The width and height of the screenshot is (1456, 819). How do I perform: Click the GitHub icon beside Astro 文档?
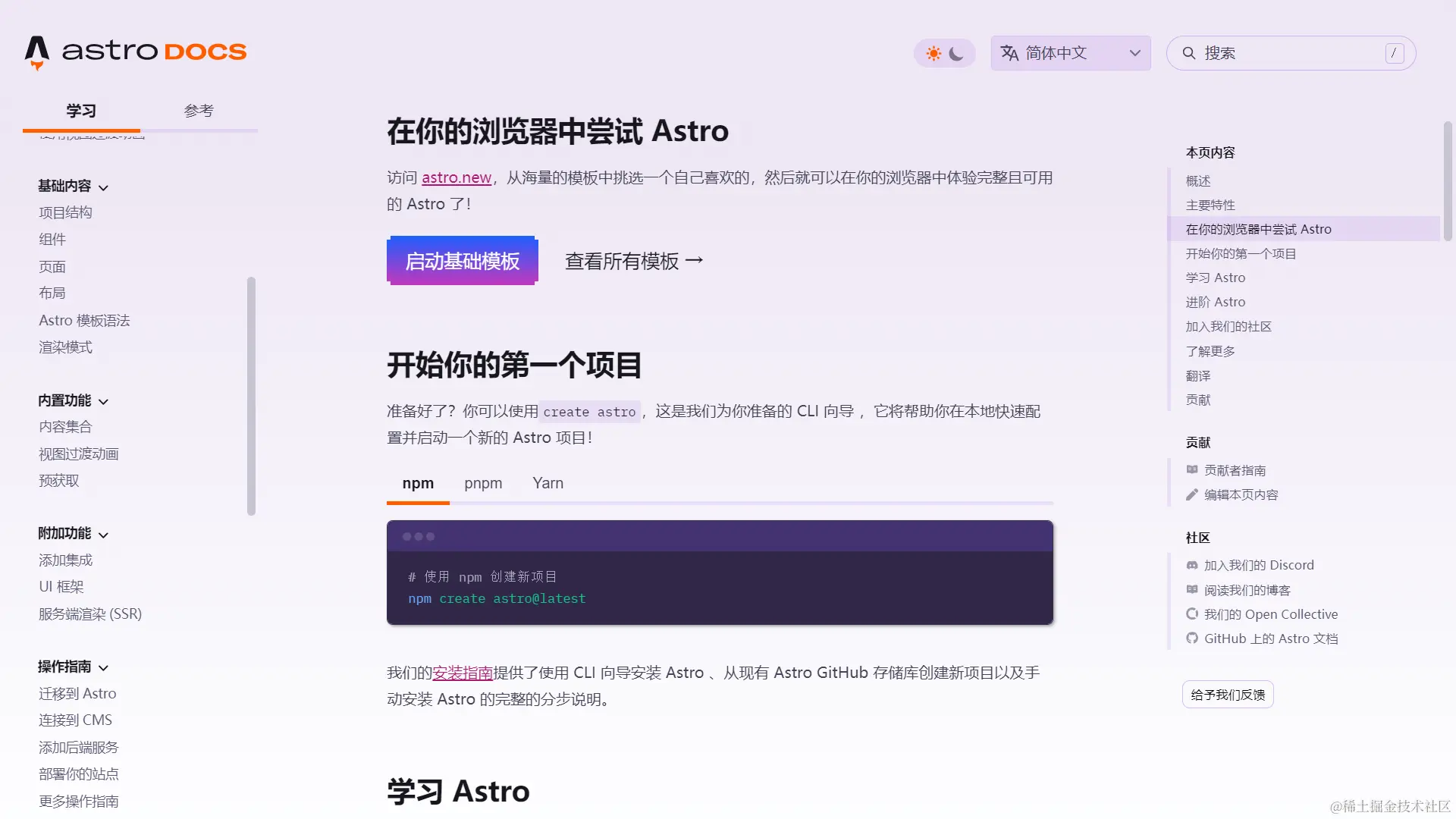tap(1192, 639)
